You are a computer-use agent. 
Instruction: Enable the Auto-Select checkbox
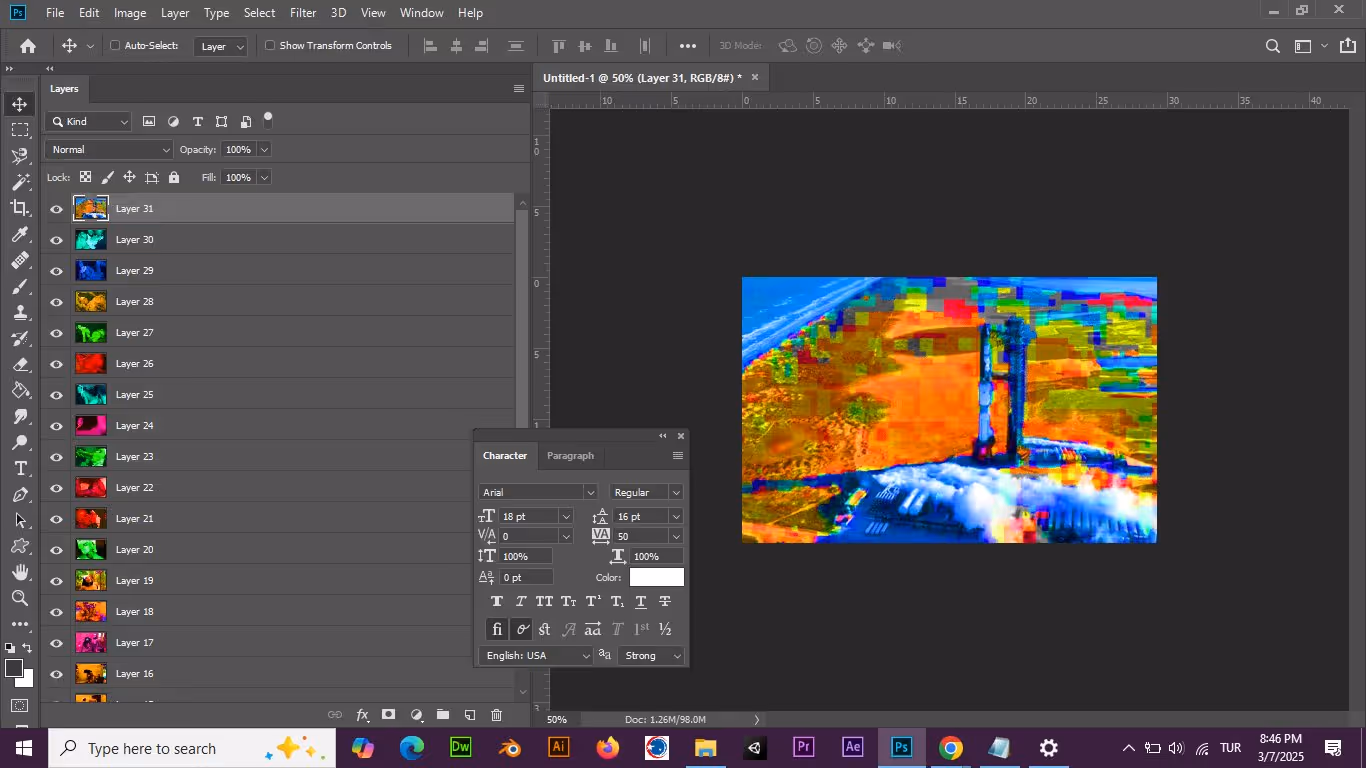point(115,46)
